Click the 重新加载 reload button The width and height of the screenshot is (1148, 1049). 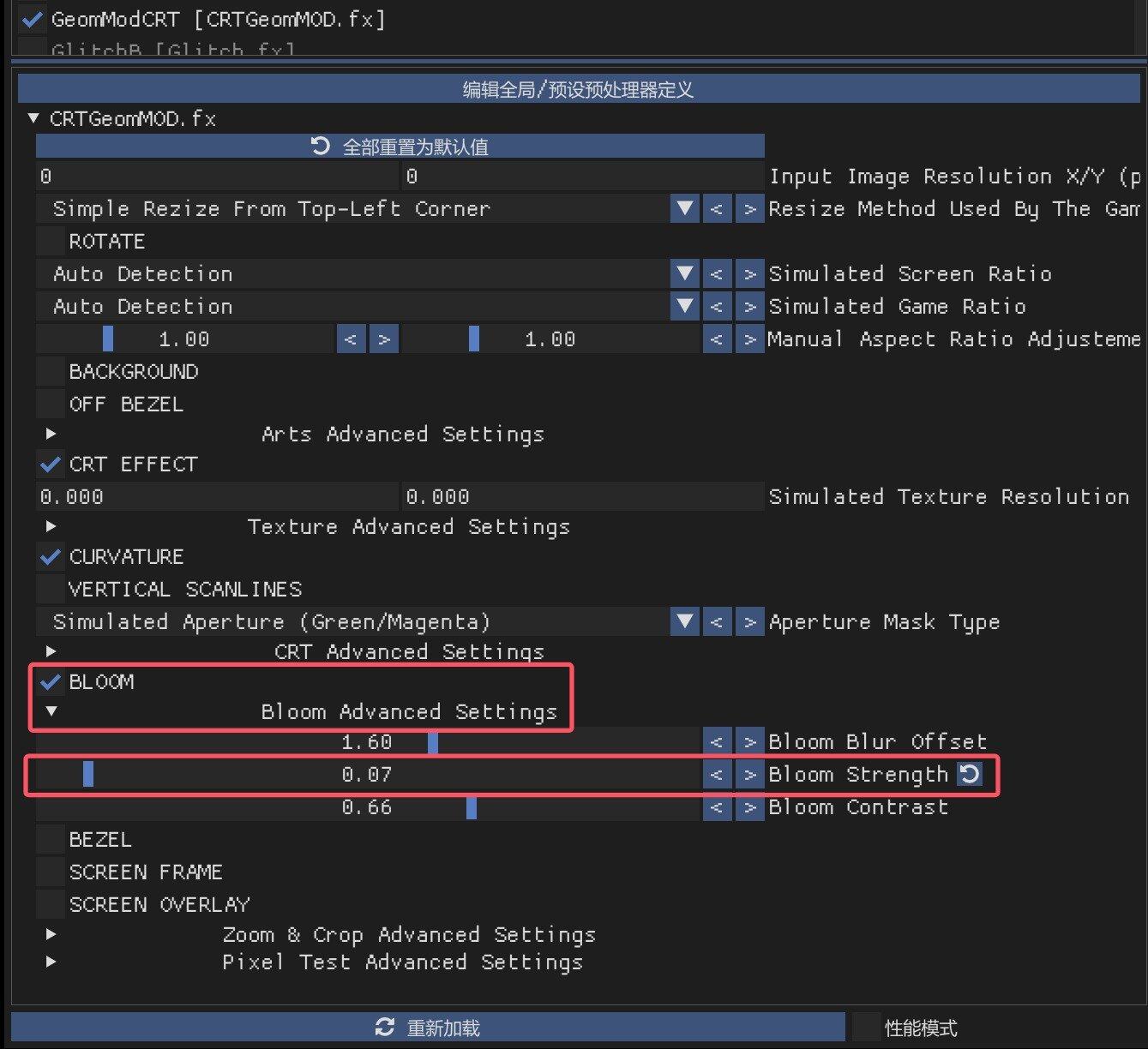pos(428,1027)
